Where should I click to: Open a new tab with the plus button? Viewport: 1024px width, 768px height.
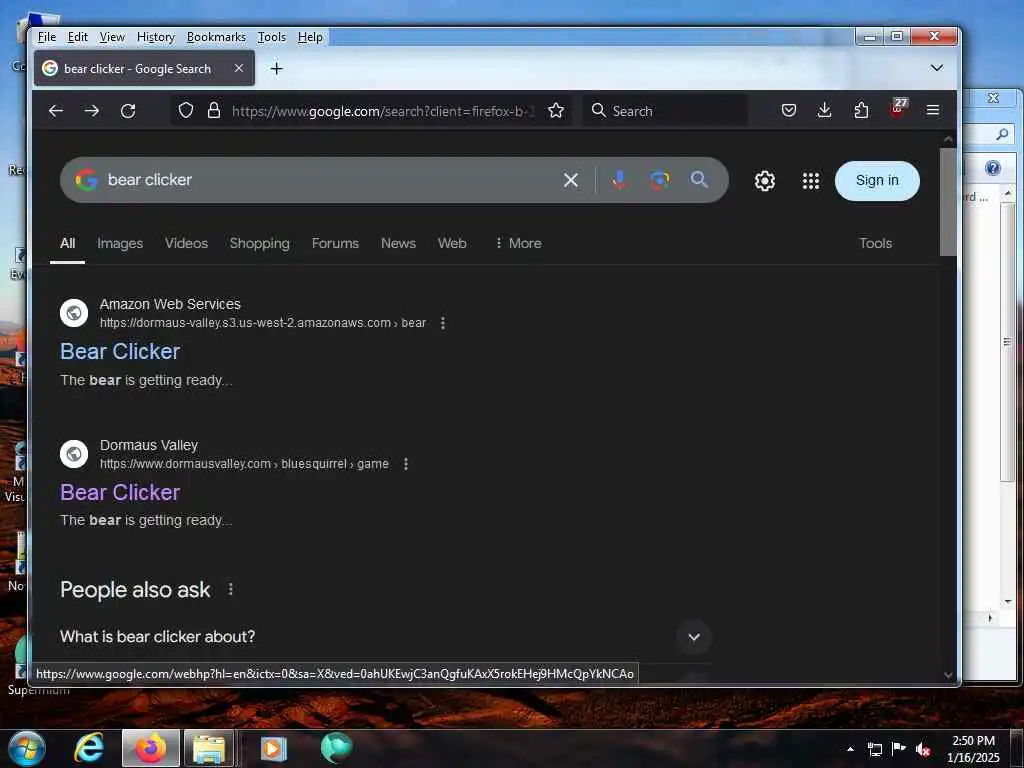(277, 69)
